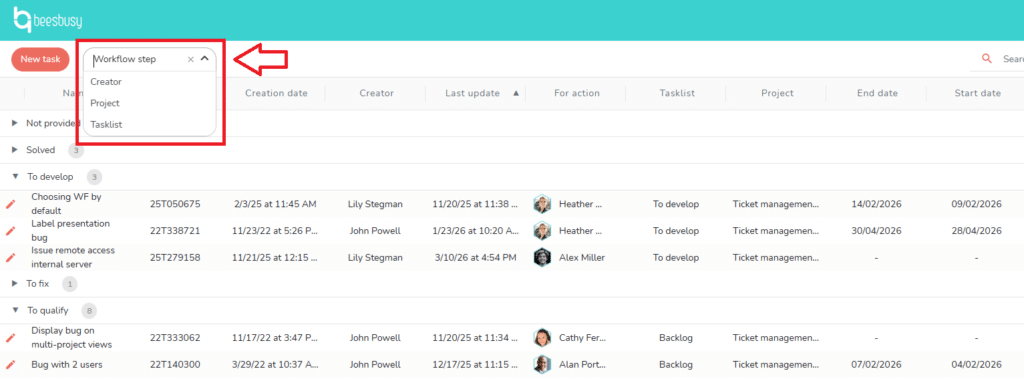Click the Creation date column header
1024x379 pixels.
tap(276, 93)
